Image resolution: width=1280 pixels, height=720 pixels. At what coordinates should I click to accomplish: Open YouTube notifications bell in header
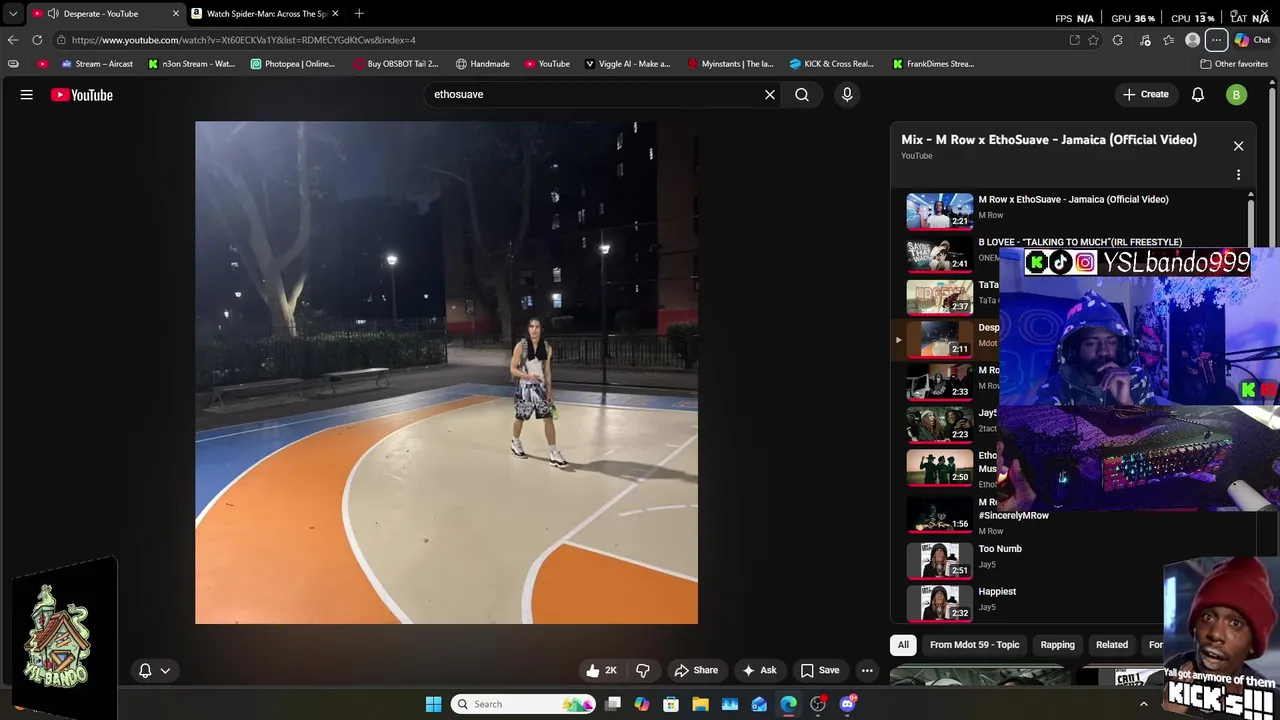[1198, 94]
